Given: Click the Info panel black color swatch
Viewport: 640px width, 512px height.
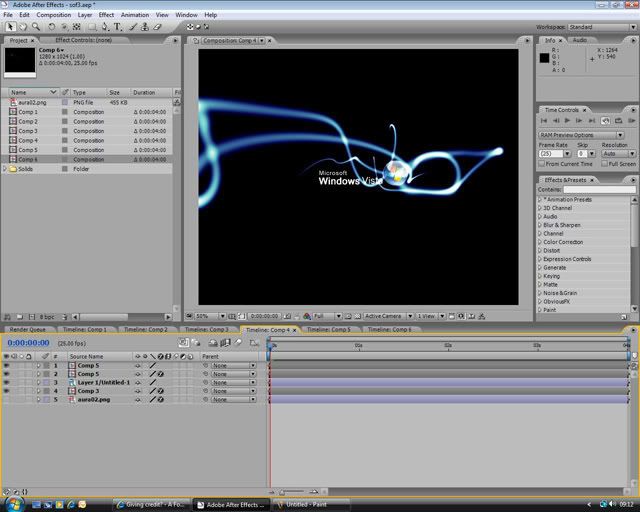Looking at the screenshot, I should [x=544, y=58].
